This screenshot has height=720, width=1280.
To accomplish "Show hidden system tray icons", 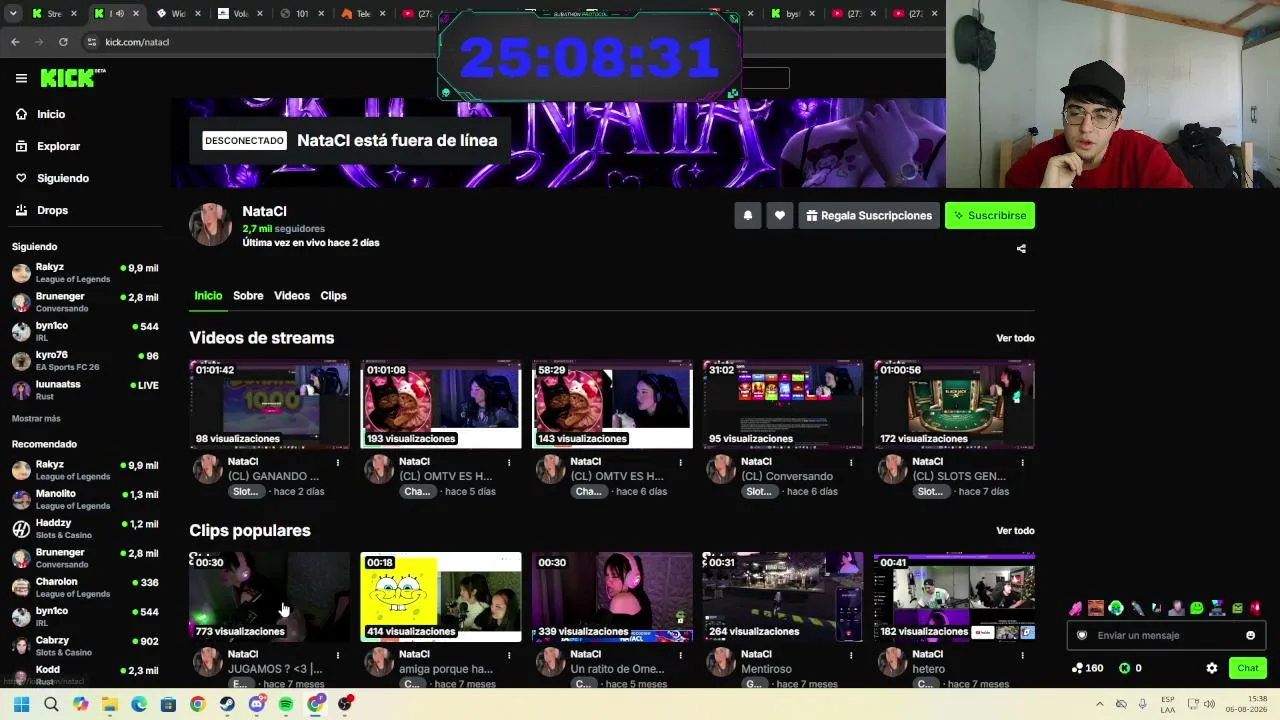I will click(x=1100, y=704).
